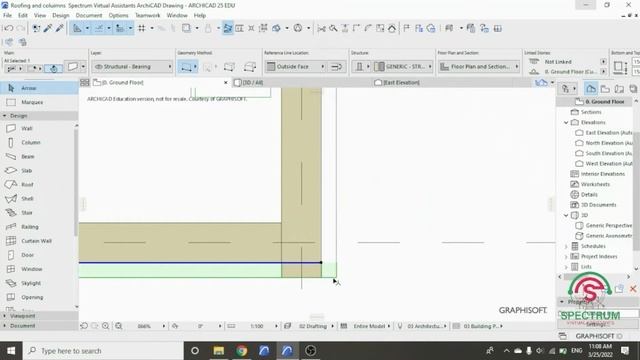
Task: Select the Beam tool
Action: click(37, 157)
